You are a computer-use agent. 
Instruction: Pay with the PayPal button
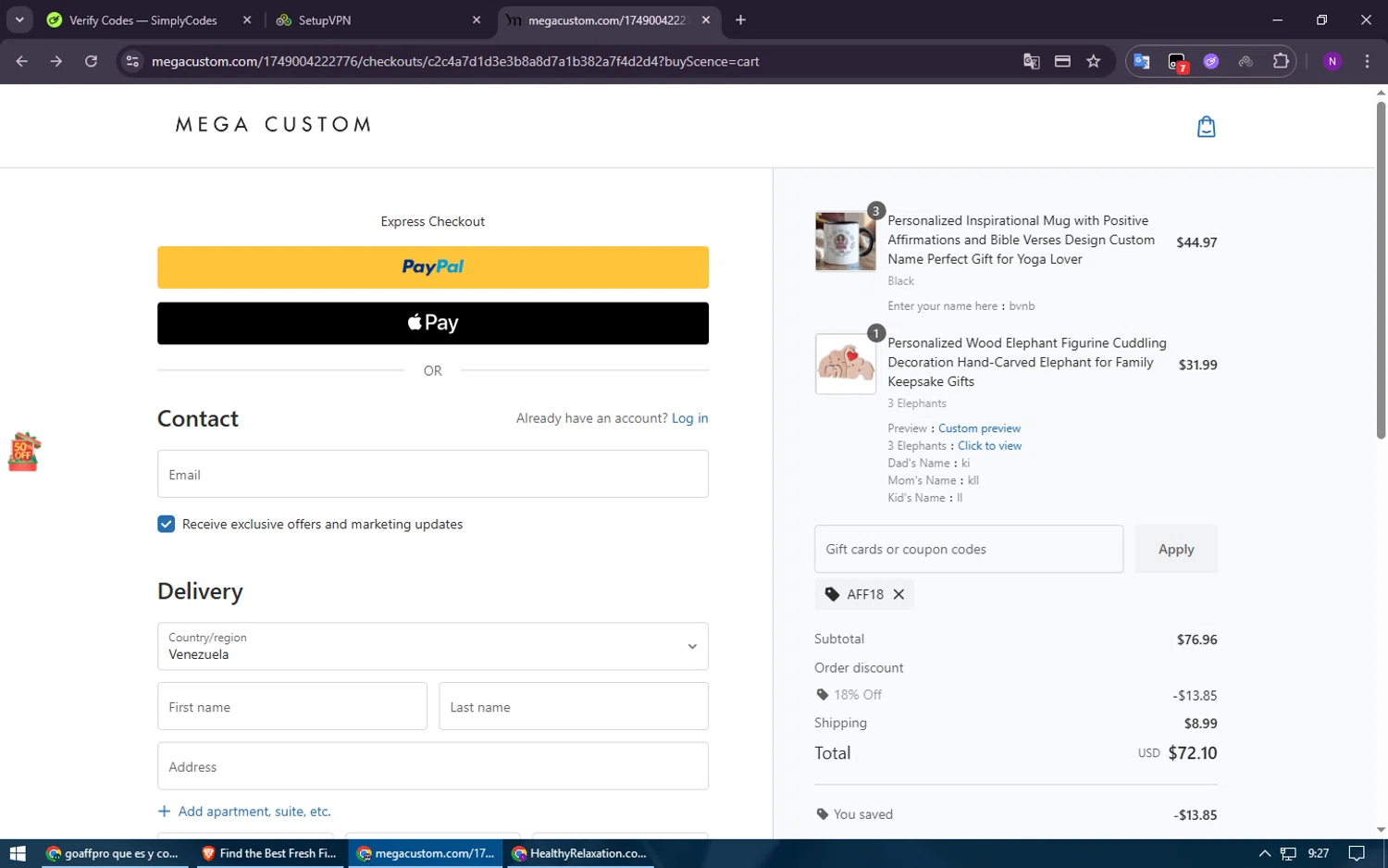coord(433,267)
